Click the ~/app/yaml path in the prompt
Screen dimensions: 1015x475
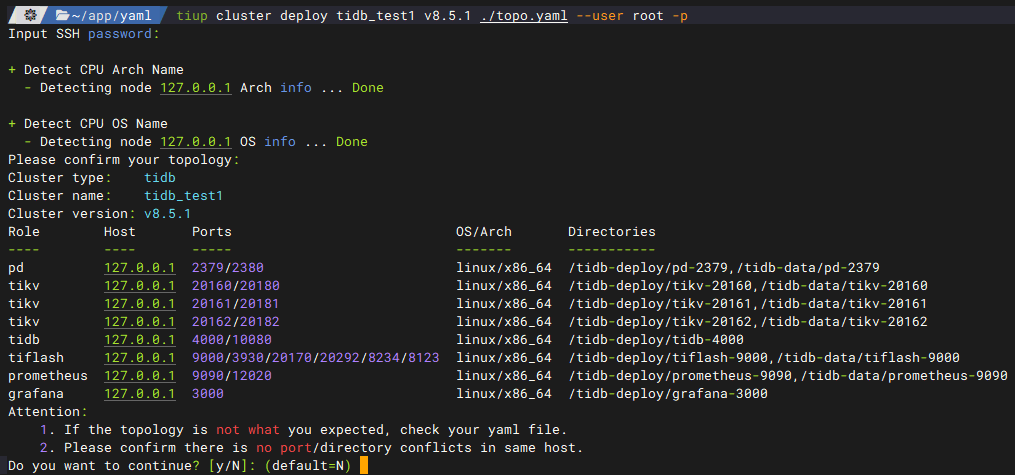click(x=111, y=16)
